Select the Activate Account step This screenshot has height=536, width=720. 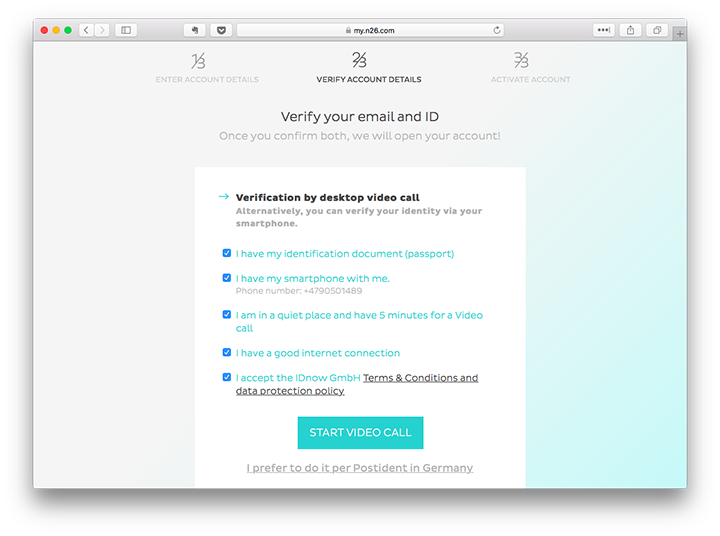click(530, 68)
